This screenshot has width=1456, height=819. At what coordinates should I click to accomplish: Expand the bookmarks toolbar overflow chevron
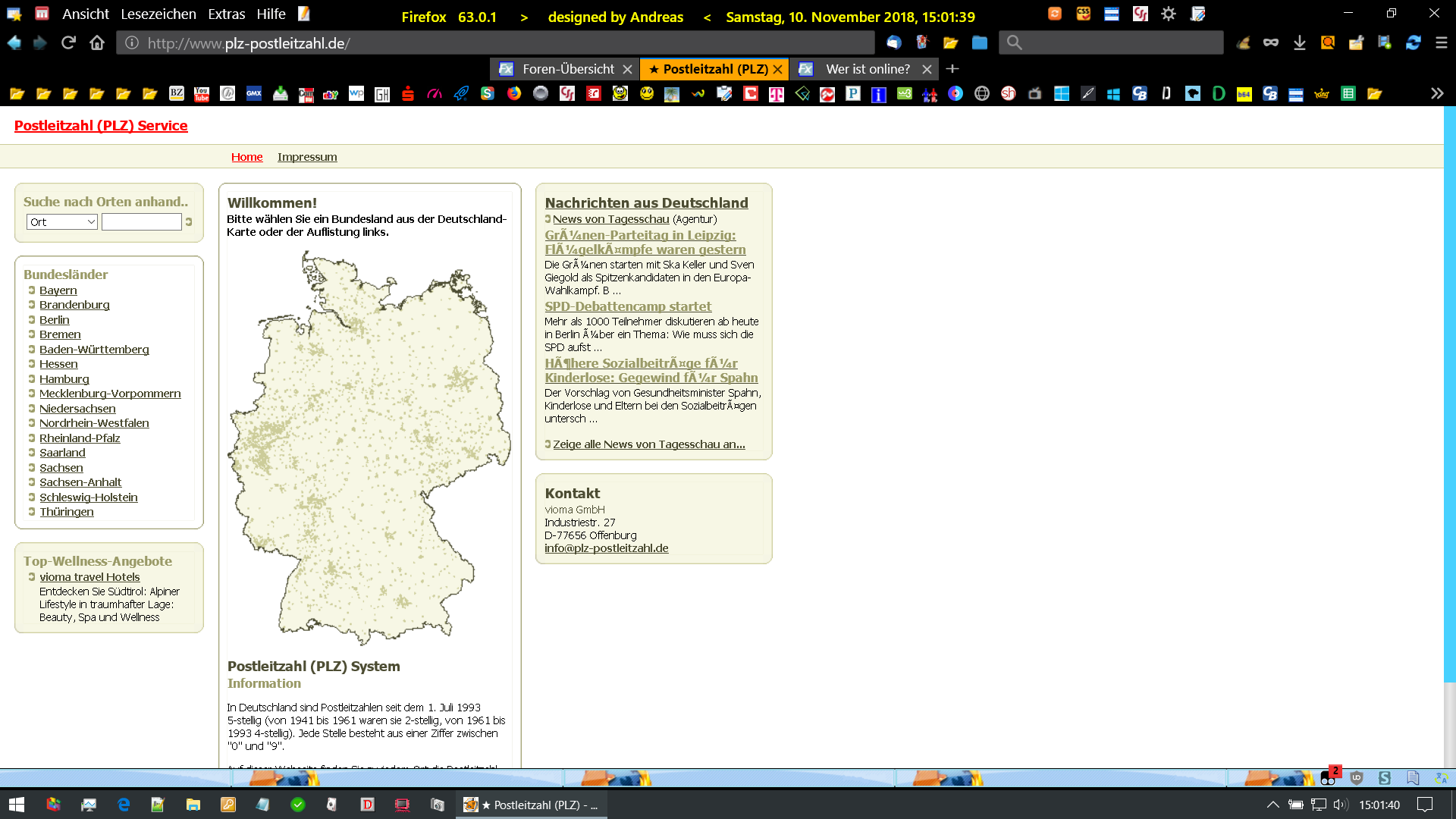pos(1437,93)
